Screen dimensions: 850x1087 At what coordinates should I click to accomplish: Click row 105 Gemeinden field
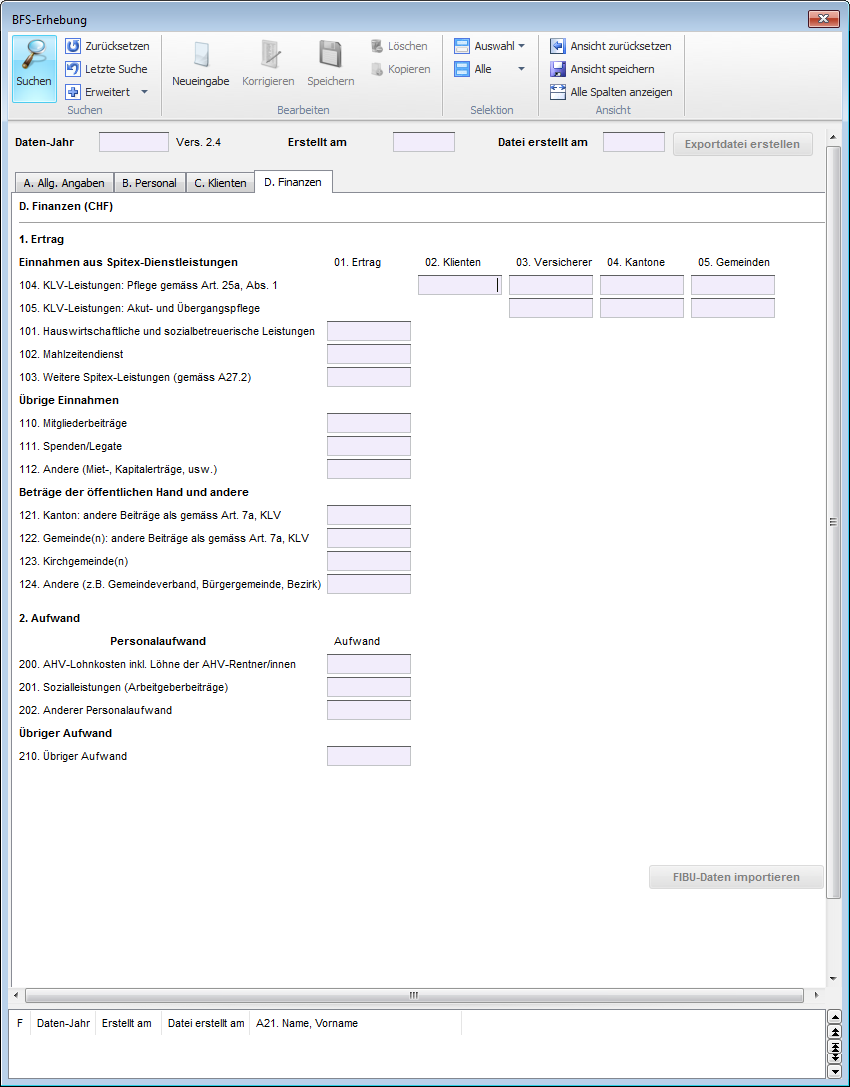[732, 308]
